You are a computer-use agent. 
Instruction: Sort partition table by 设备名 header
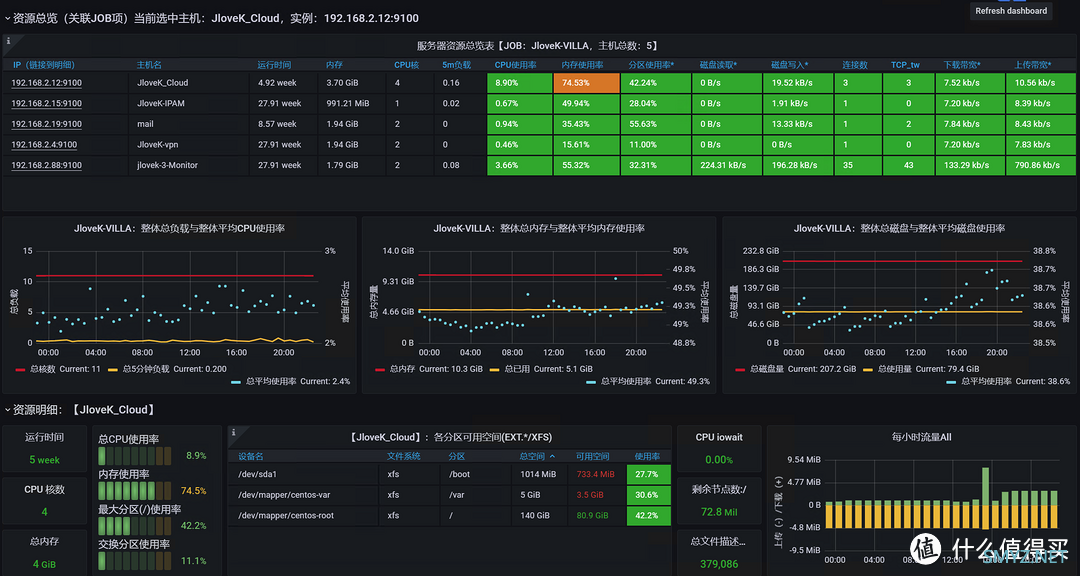251,456
